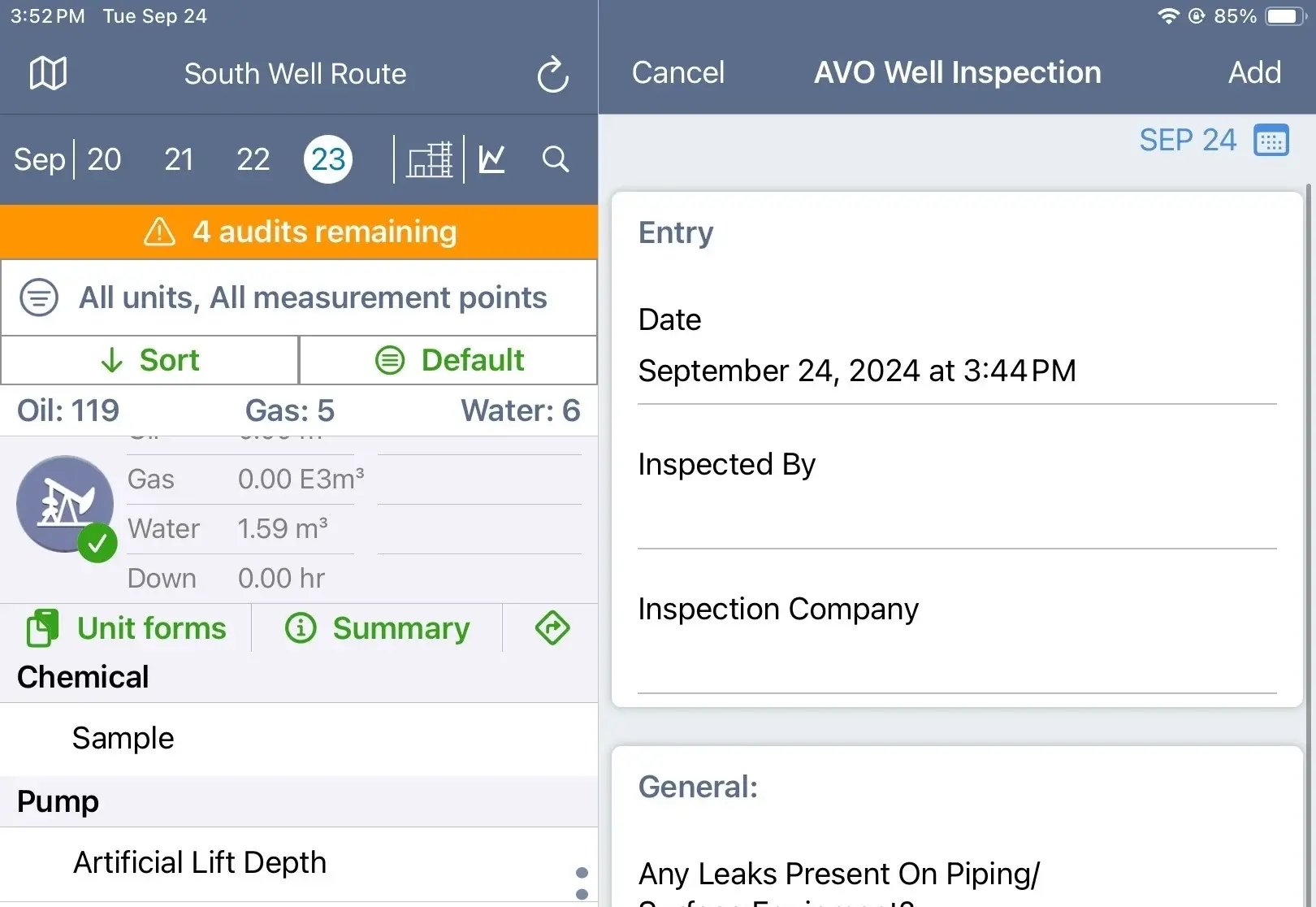Refresh the South Well Route data

tap(552, 74)
